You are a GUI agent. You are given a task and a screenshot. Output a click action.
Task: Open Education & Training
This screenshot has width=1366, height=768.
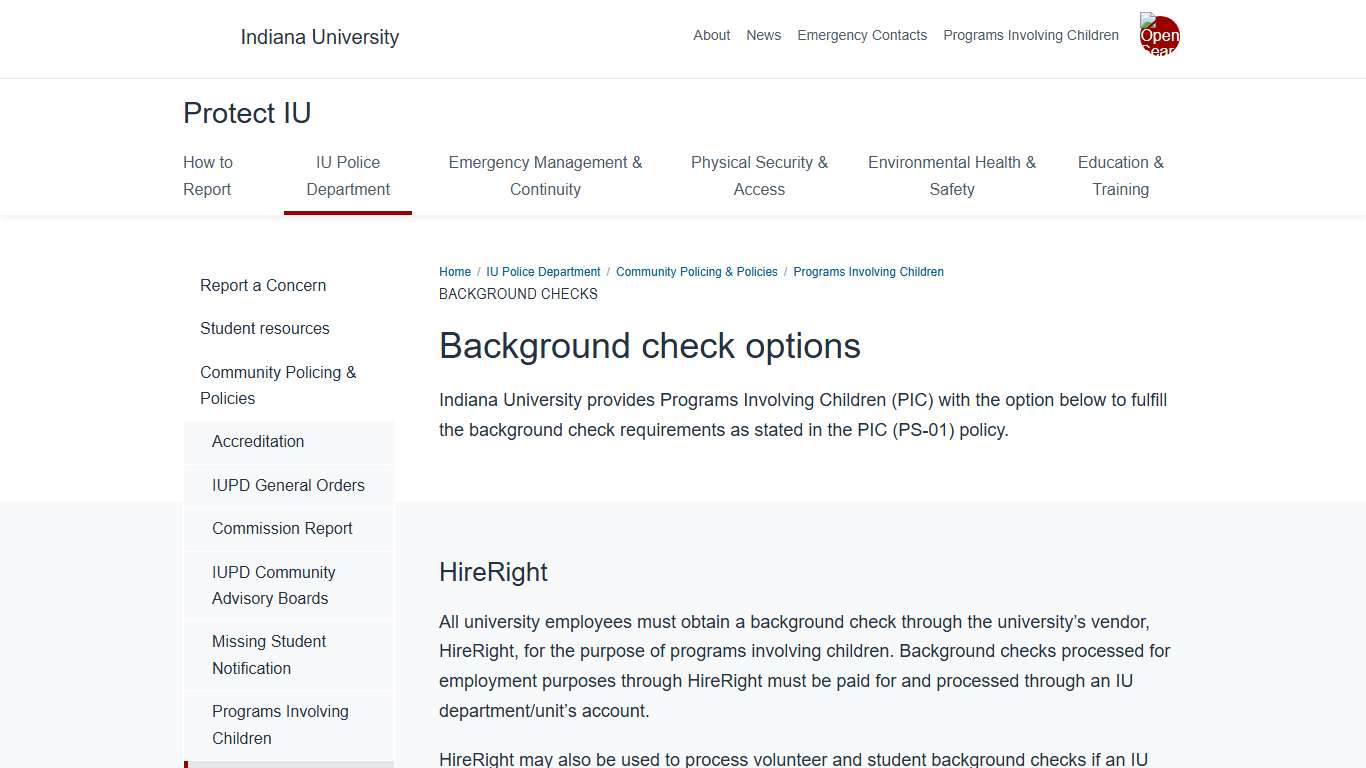click(x=1120, y=176)
